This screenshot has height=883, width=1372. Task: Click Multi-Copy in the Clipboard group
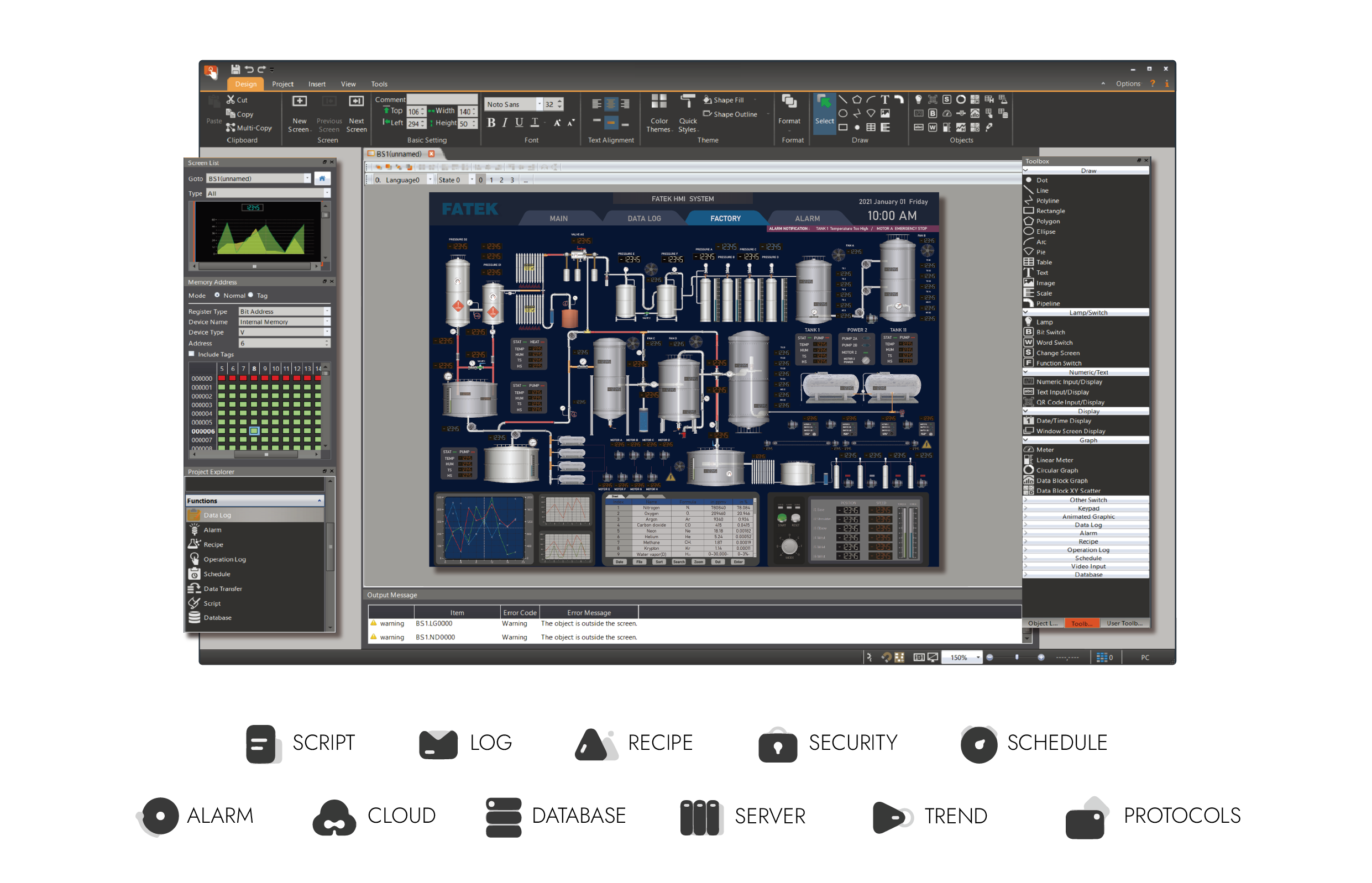coord(249,127)
